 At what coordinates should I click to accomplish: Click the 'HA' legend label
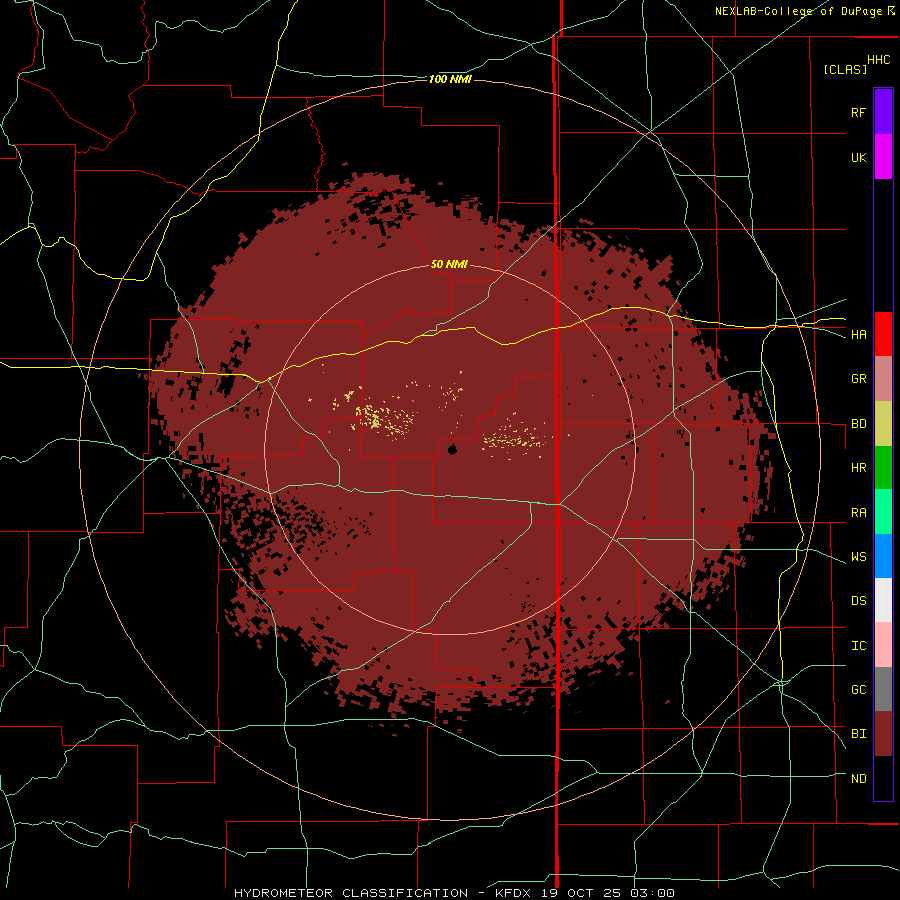coord(858,335)
